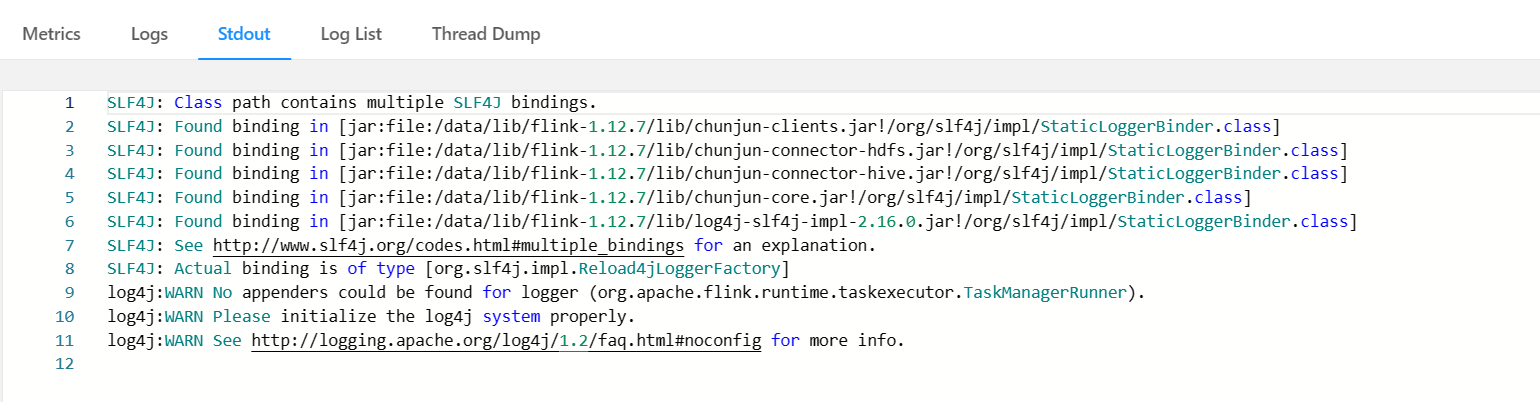The height and width of the screenshot is (402, 1540).
Task: Click line number 9 in gutter
Action: [69, 293]
